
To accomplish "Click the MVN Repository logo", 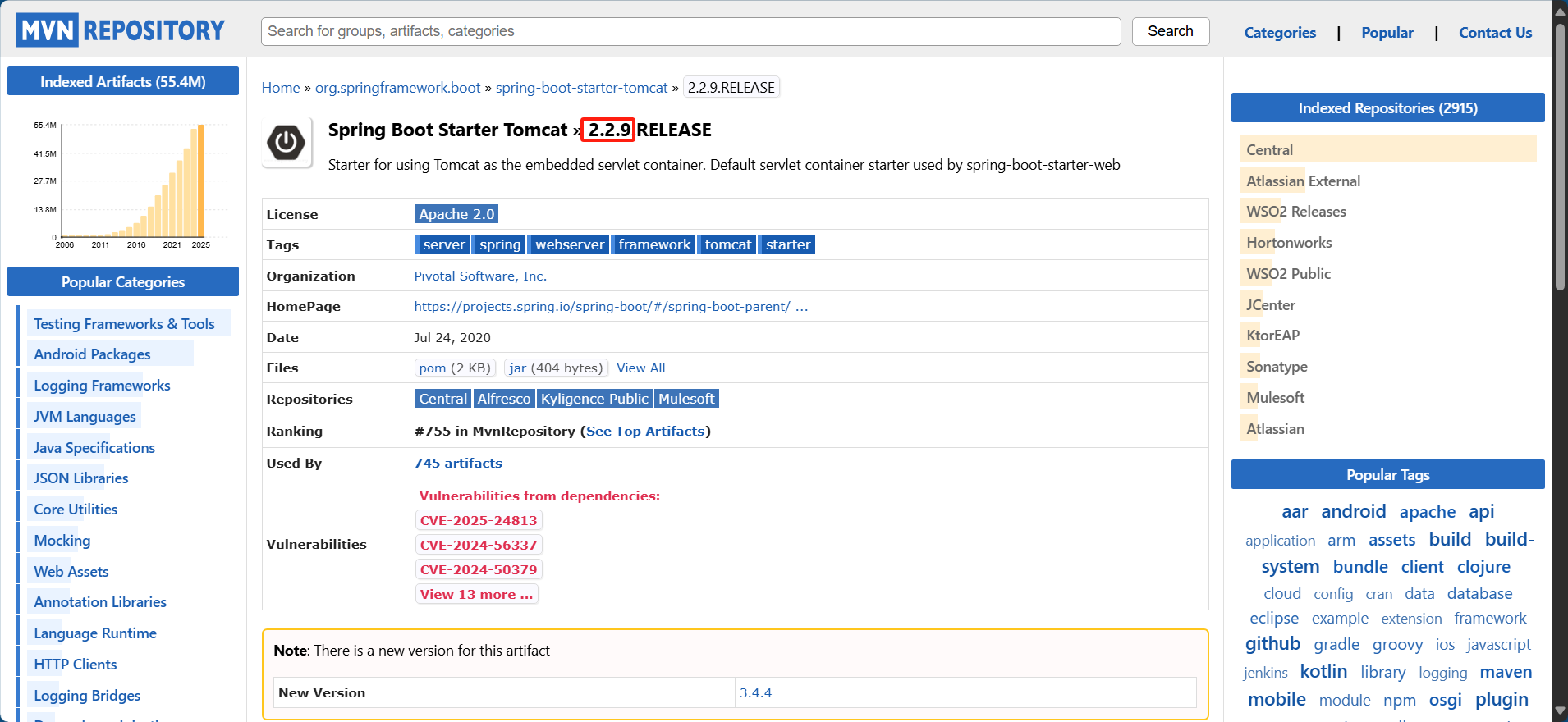I will [x=120, y=30].
